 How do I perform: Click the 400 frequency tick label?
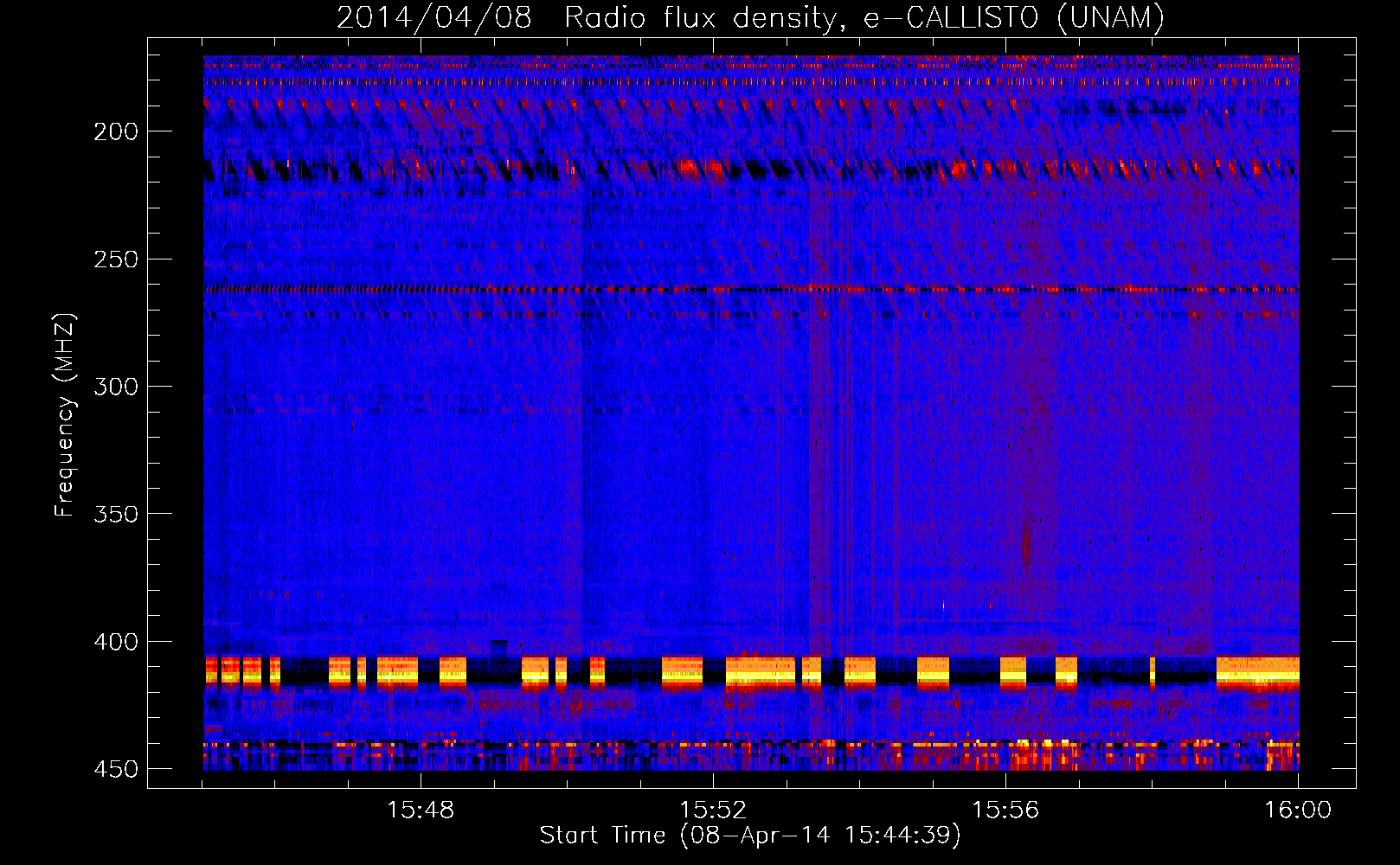pos(116,642)
